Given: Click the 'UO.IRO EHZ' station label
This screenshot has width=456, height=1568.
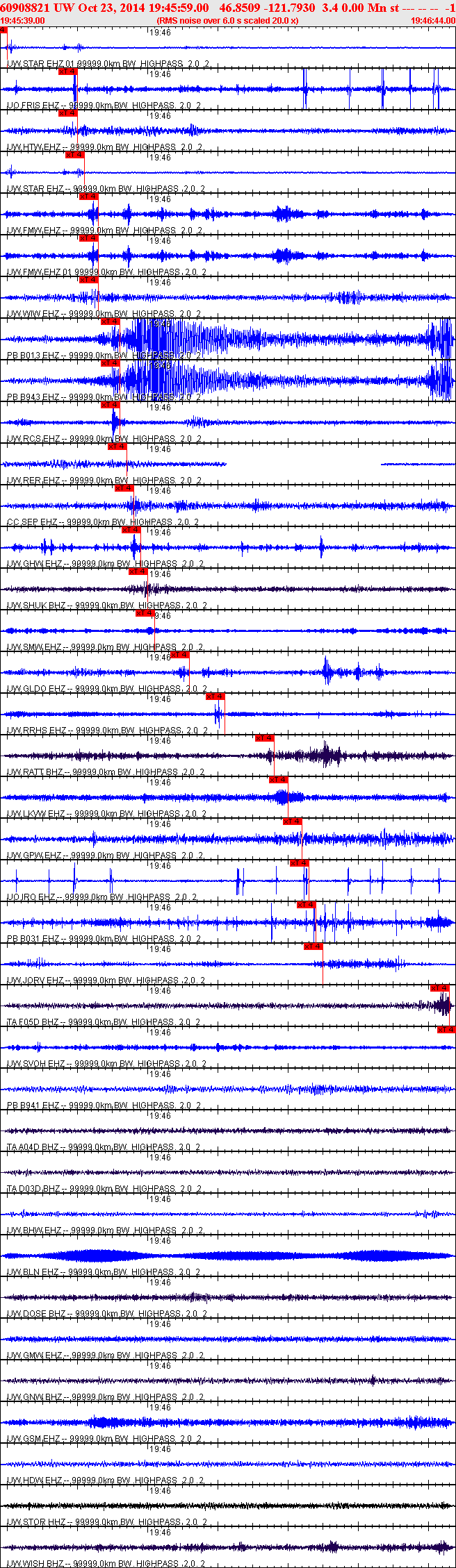Looking at the screenshot, I should 31,897.
